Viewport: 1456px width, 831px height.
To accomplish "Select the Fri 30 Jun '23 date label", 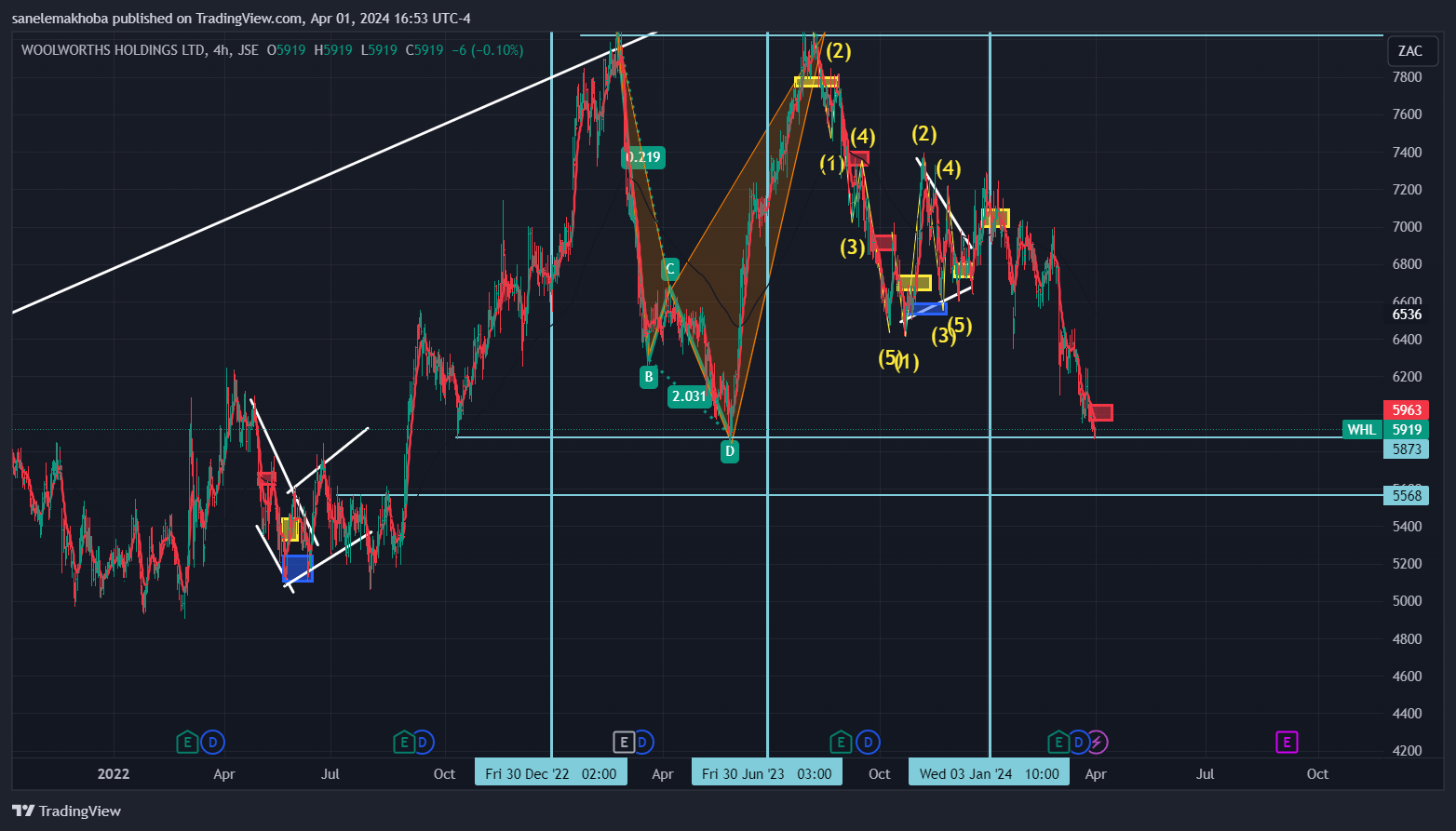I will pyautogui.click(x=767, y=773).
